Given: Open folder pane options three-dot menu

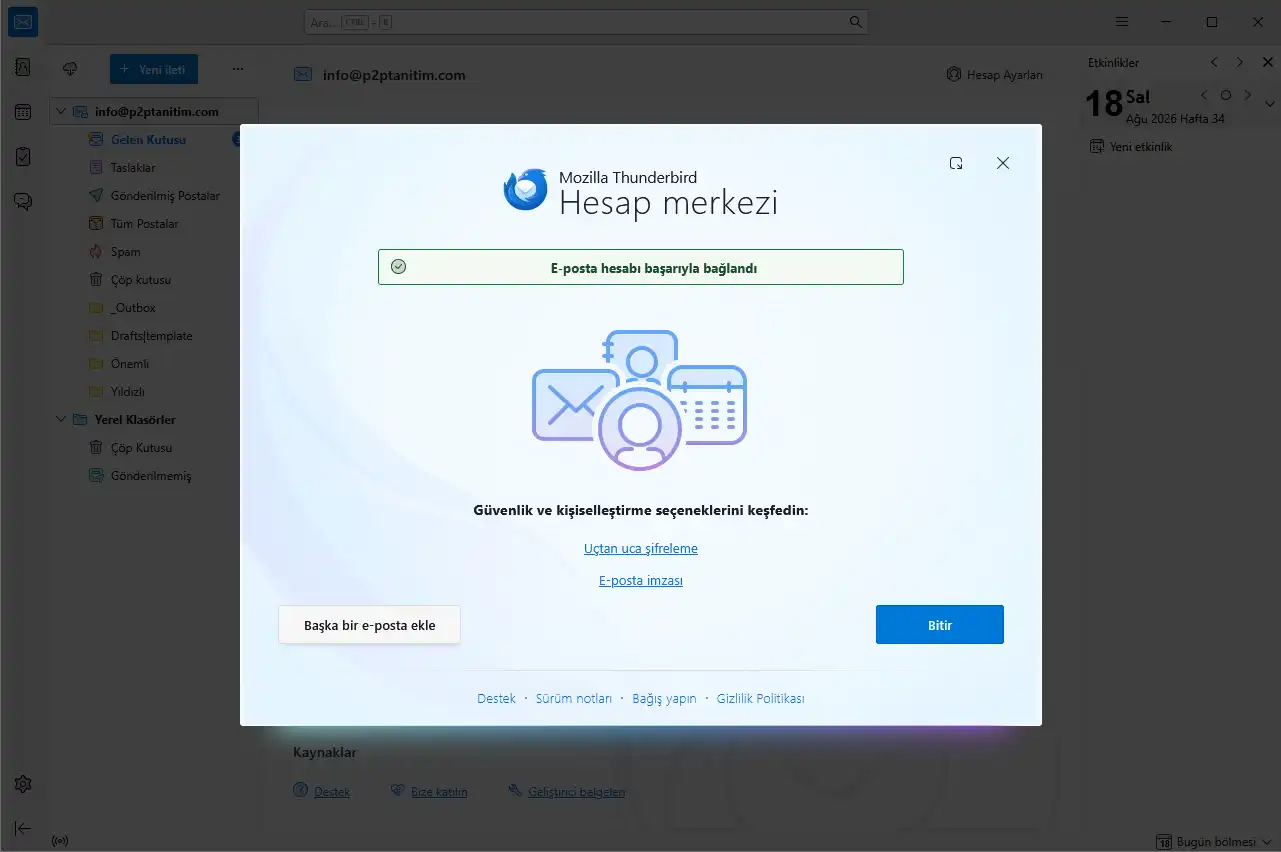Looking at the screenshot, I should click(238, 69).
